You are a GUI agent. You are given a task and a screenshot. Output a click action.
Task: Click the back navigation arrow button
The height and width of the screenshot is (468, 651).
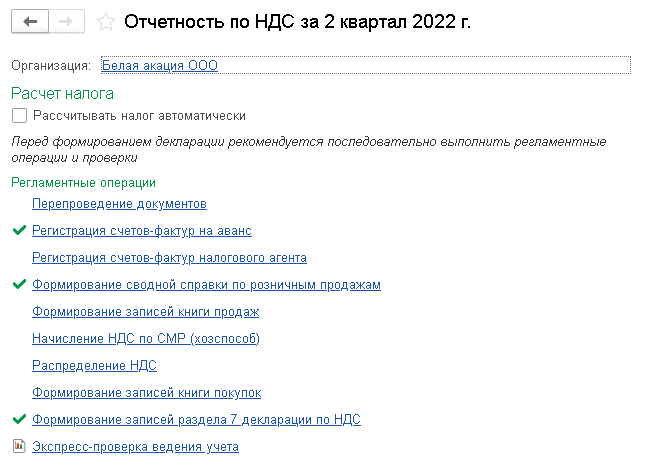(30, 21)
